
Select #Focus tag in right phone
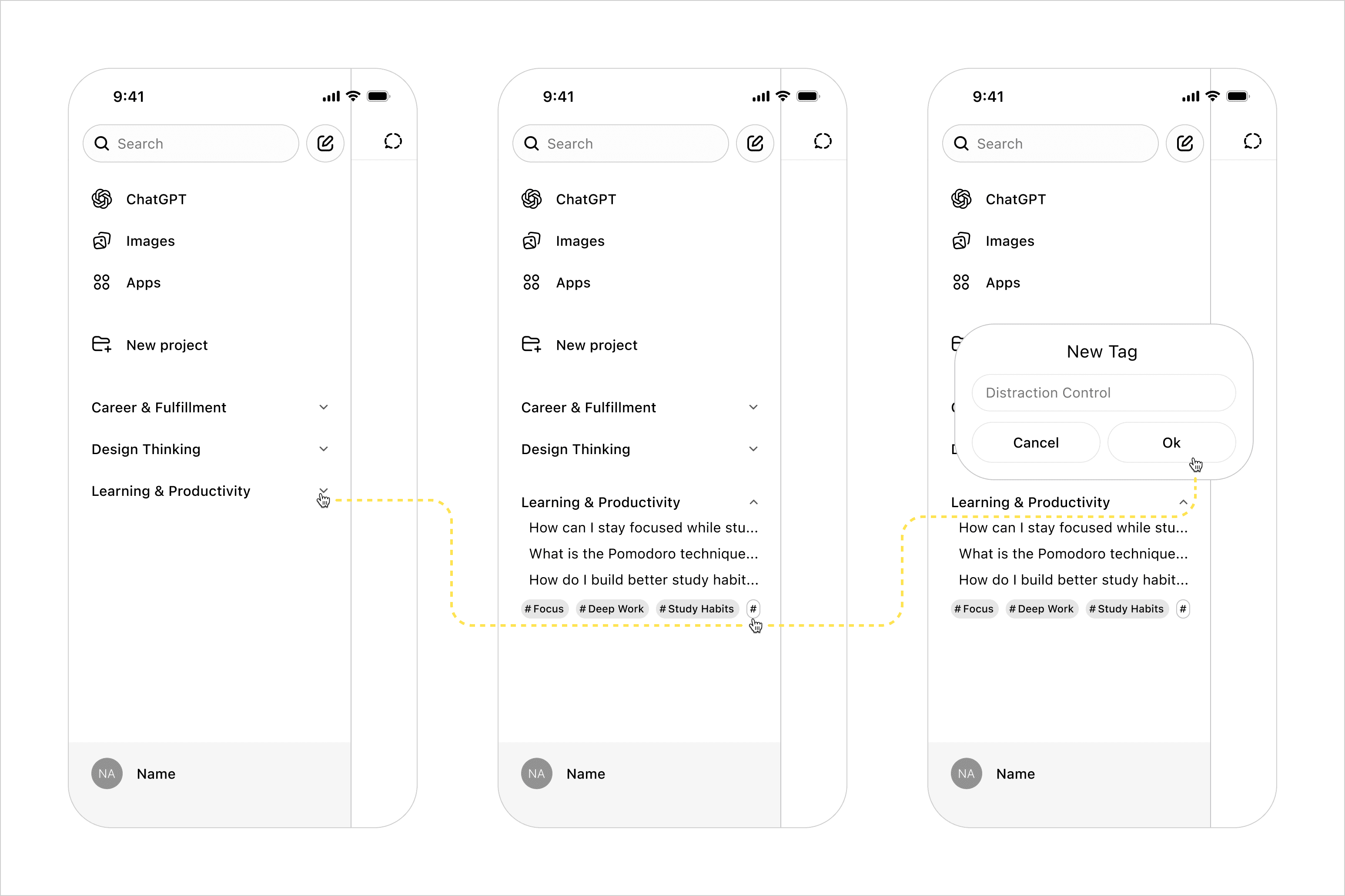[x=974, y=608]
